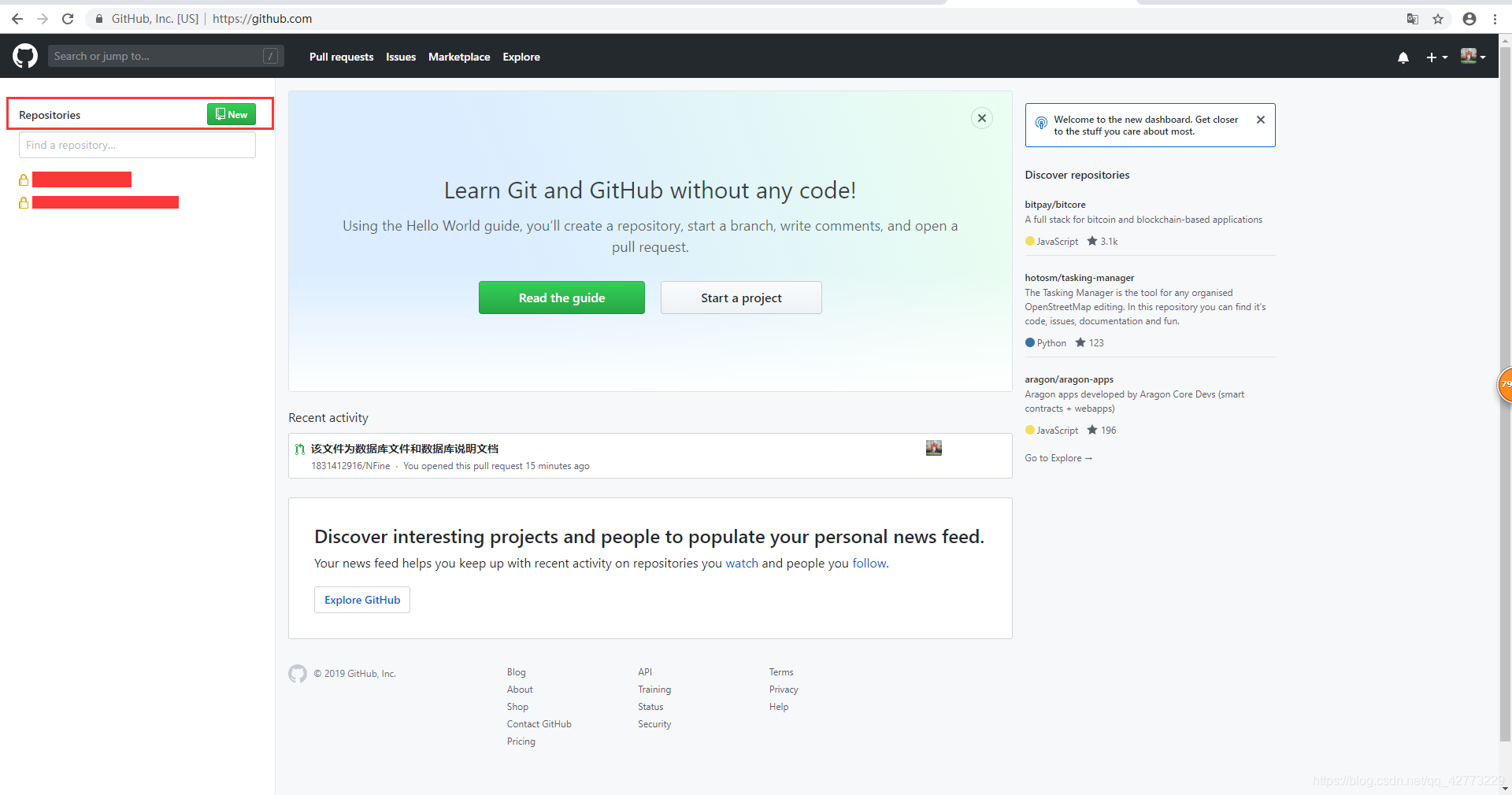Click the translate page icon
Image resolution: width=1512 pixels, height=795 pixels.
pos(1413,19)
